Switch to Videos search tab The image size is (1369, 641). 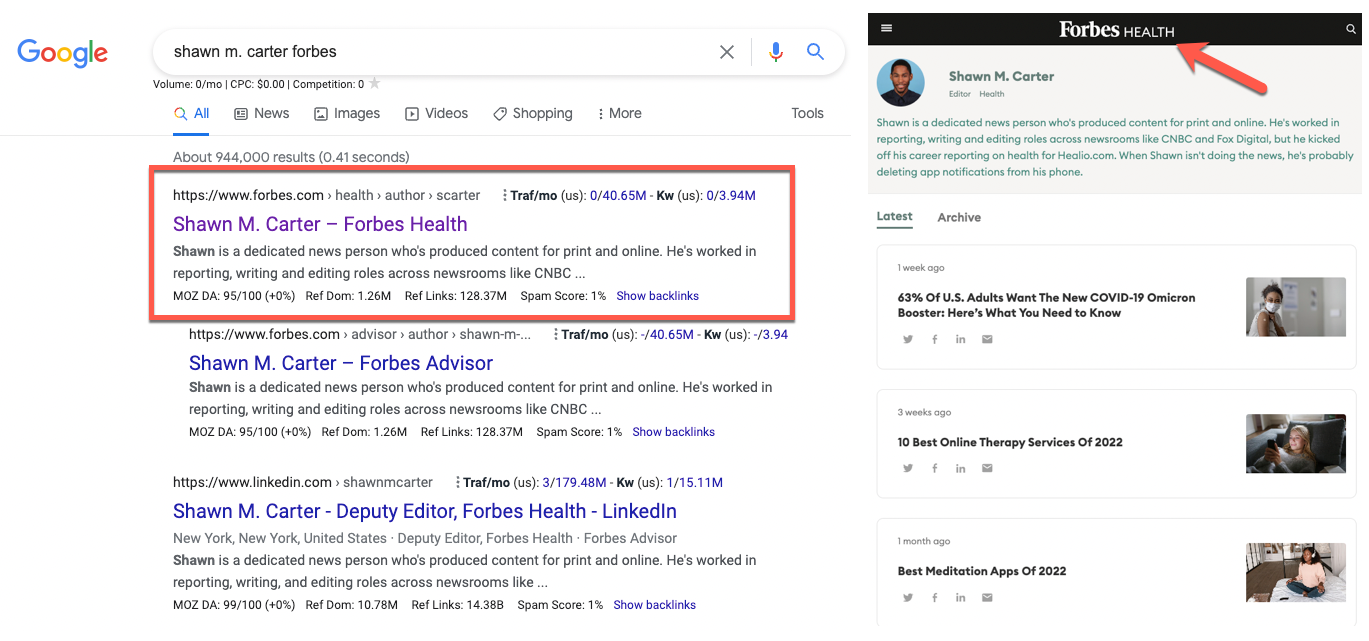(x=436, y=114)
